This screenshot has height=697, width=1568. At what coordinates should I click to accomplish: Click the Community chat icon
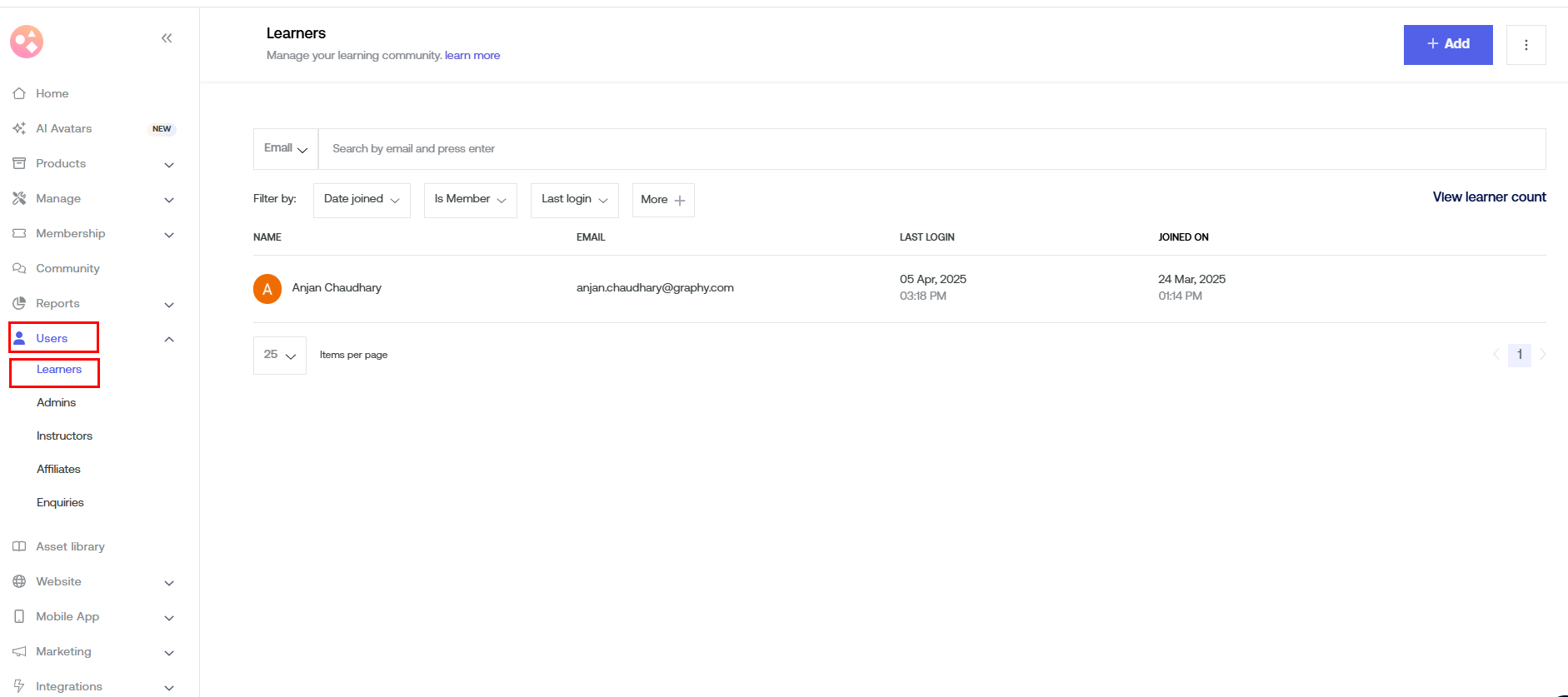coord(19,268)
